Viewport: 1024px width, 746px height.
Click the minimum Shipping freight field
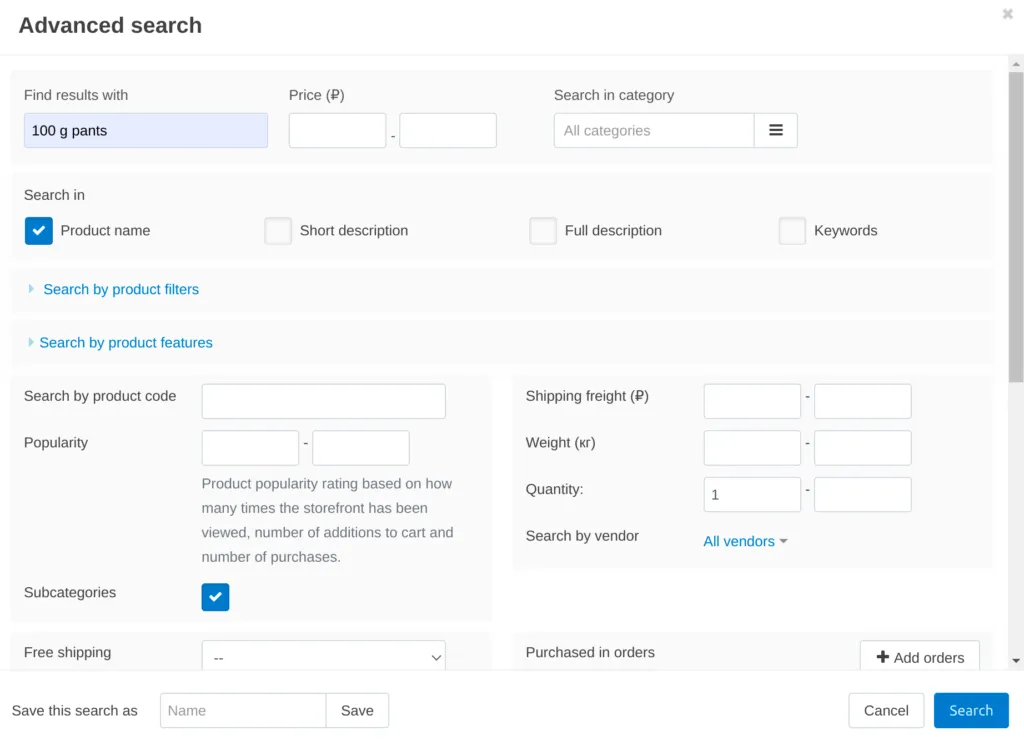coord(752,401)
